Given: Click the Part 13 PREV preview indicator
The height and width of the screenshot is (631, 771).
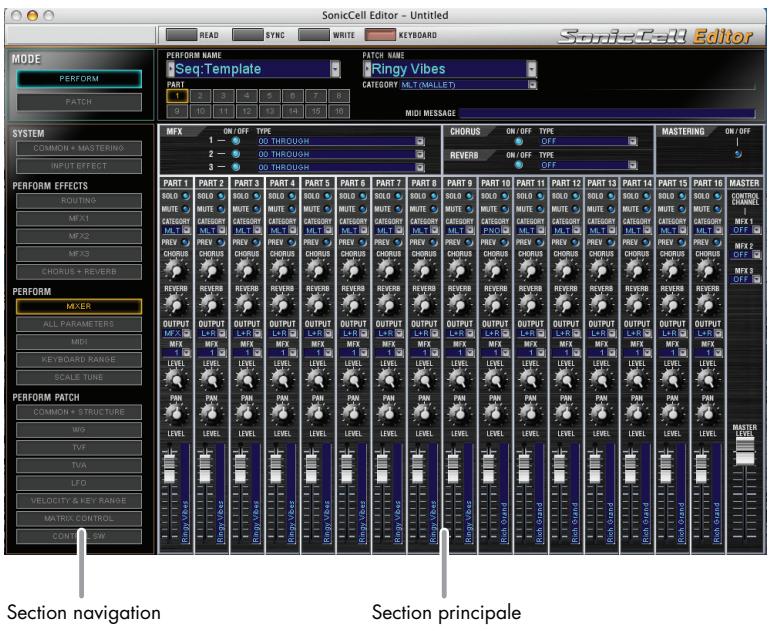Looking at the screenshot, I should [x=611, y=242].
